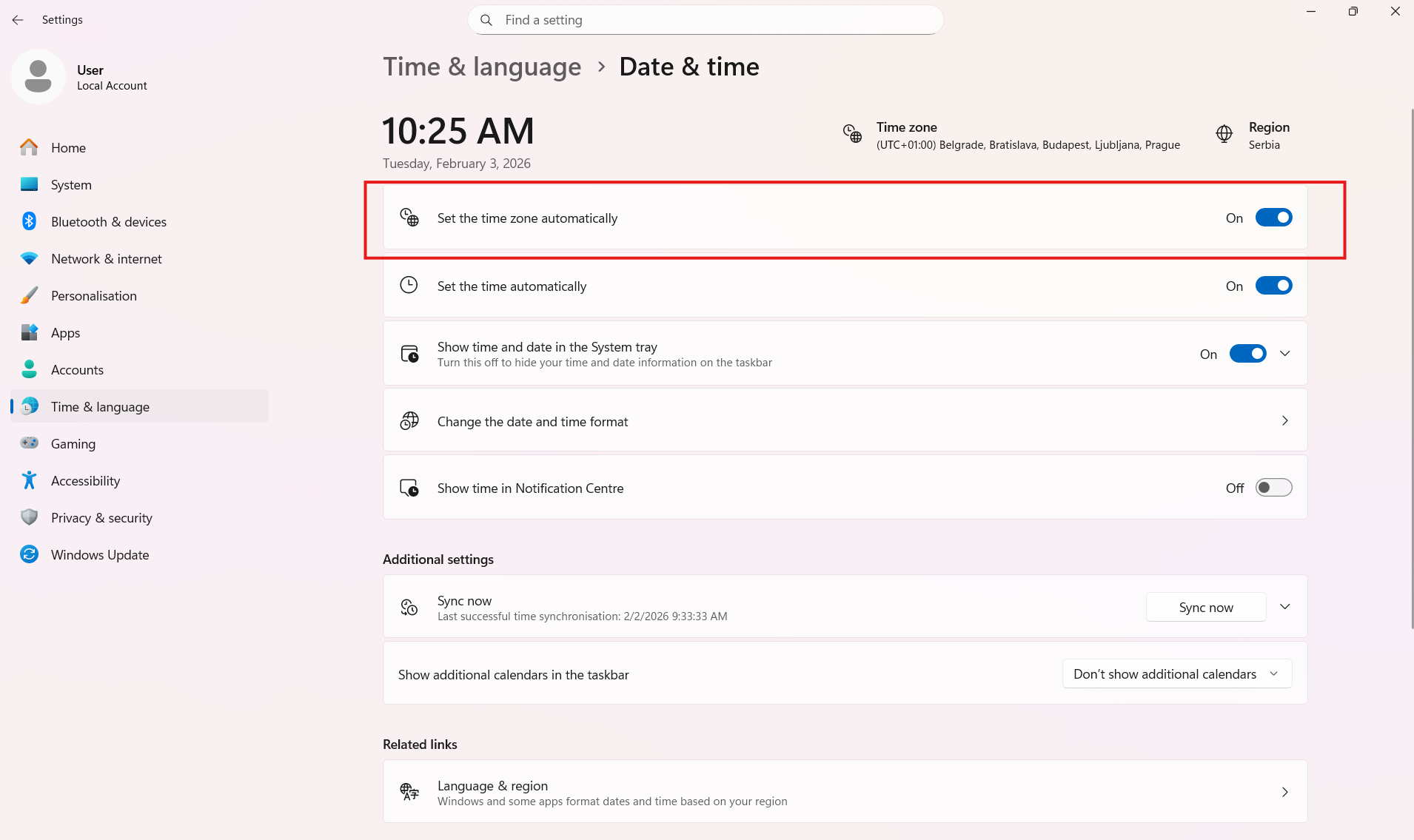The height and width of the screenshot is (840, 1414).
Task: Click the Find a setting search box
Action: [x=705, y=20]
